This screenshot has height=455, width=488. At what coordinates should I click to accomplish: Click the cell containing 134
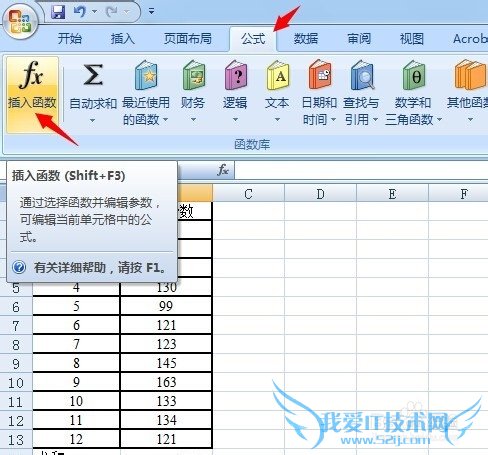(x=166, y=420)
